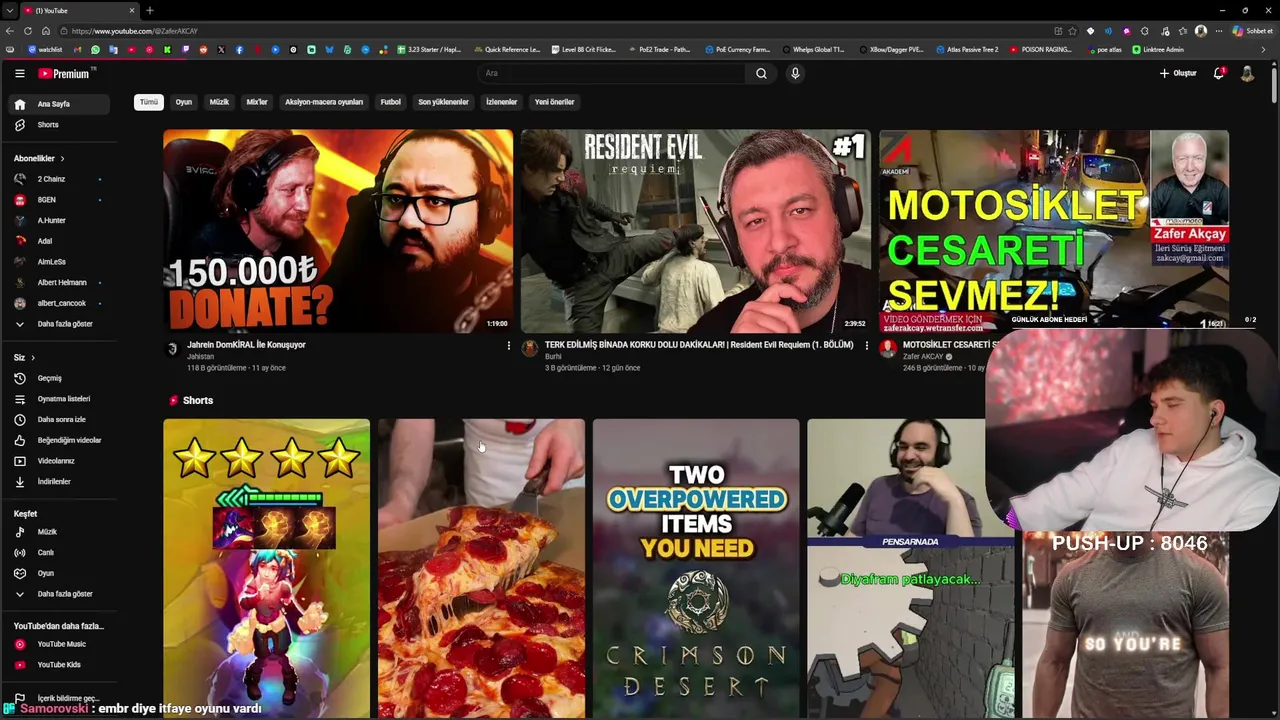Viewport: 1280px width, 720px height.
Task: Click the Oluştur create button
Action: 1178,73
